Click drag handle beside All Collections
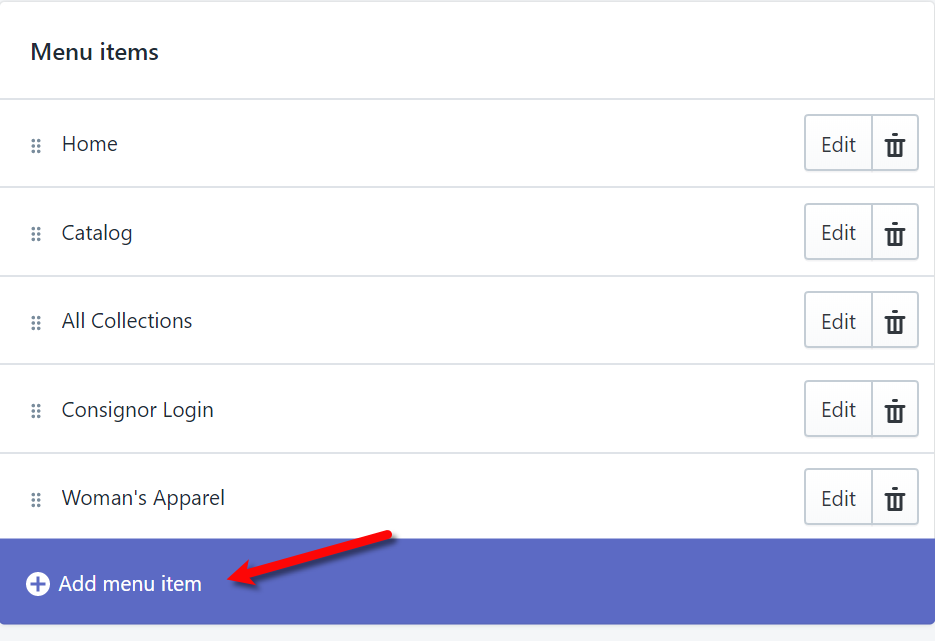935x641 pixels. pyautogui.click(x=36, y=323)
